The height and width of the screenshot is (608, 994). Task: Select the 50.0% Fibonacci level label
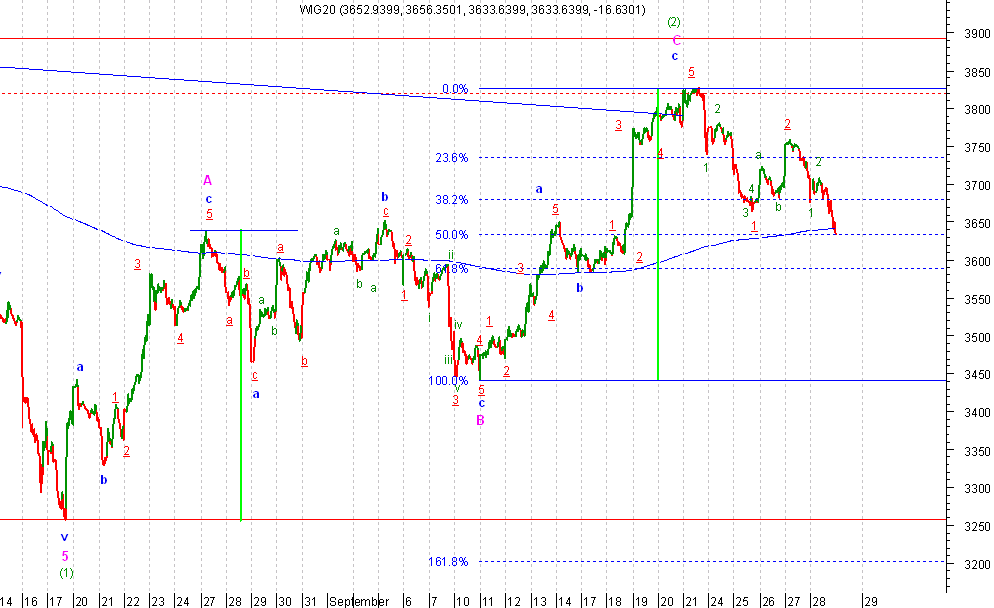[451, 235]
